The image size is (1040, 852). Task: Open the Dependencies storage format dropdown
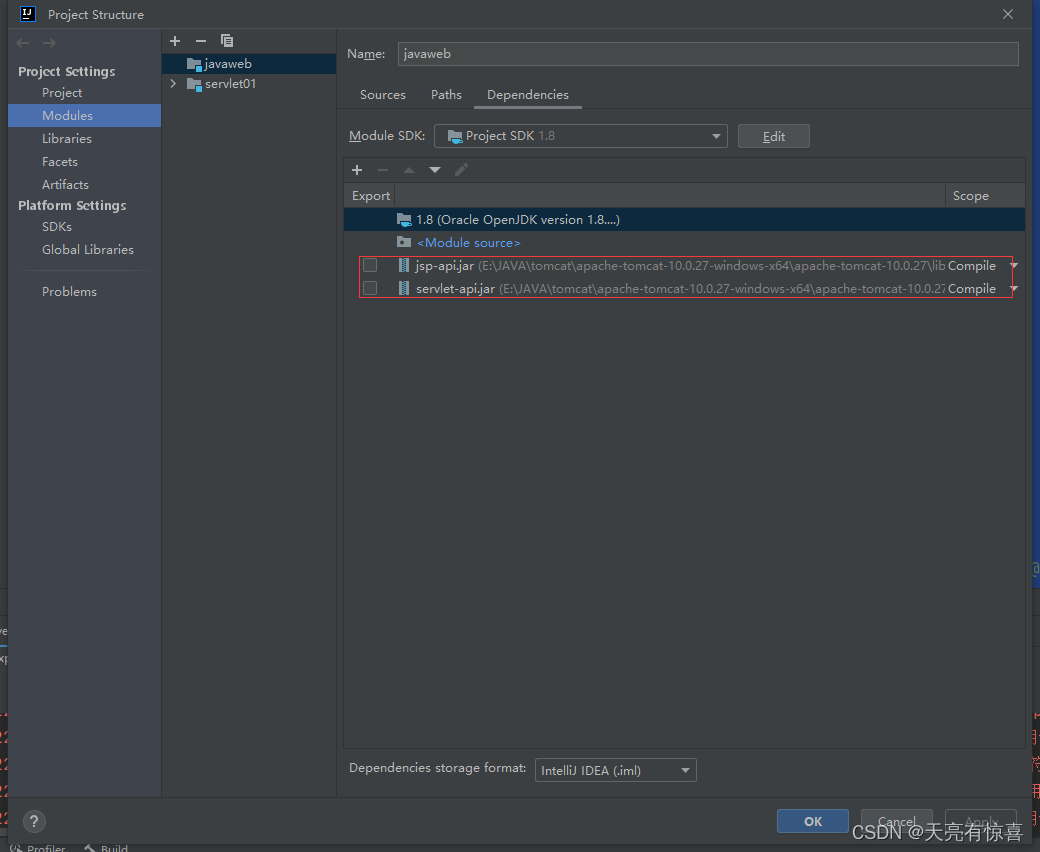pyautogui.click(x=684, y=770)
